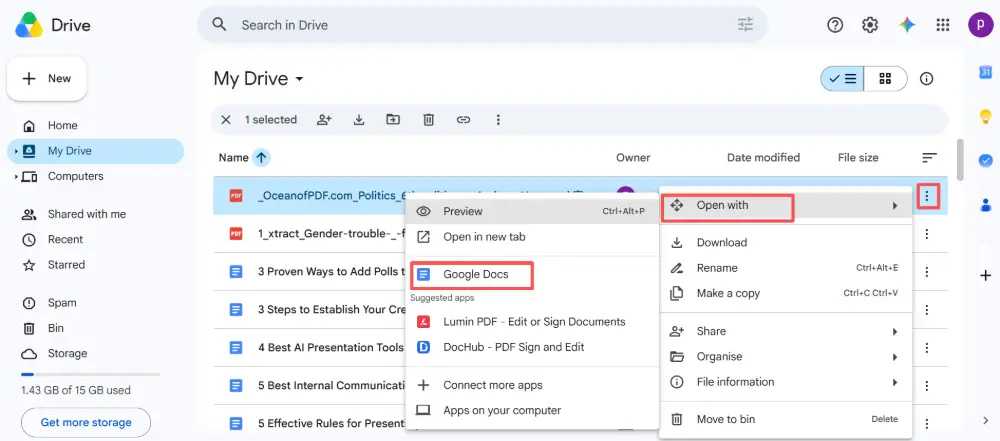Open the three-dot menu for the 4 Best AI Presentation row

(927, 348)
